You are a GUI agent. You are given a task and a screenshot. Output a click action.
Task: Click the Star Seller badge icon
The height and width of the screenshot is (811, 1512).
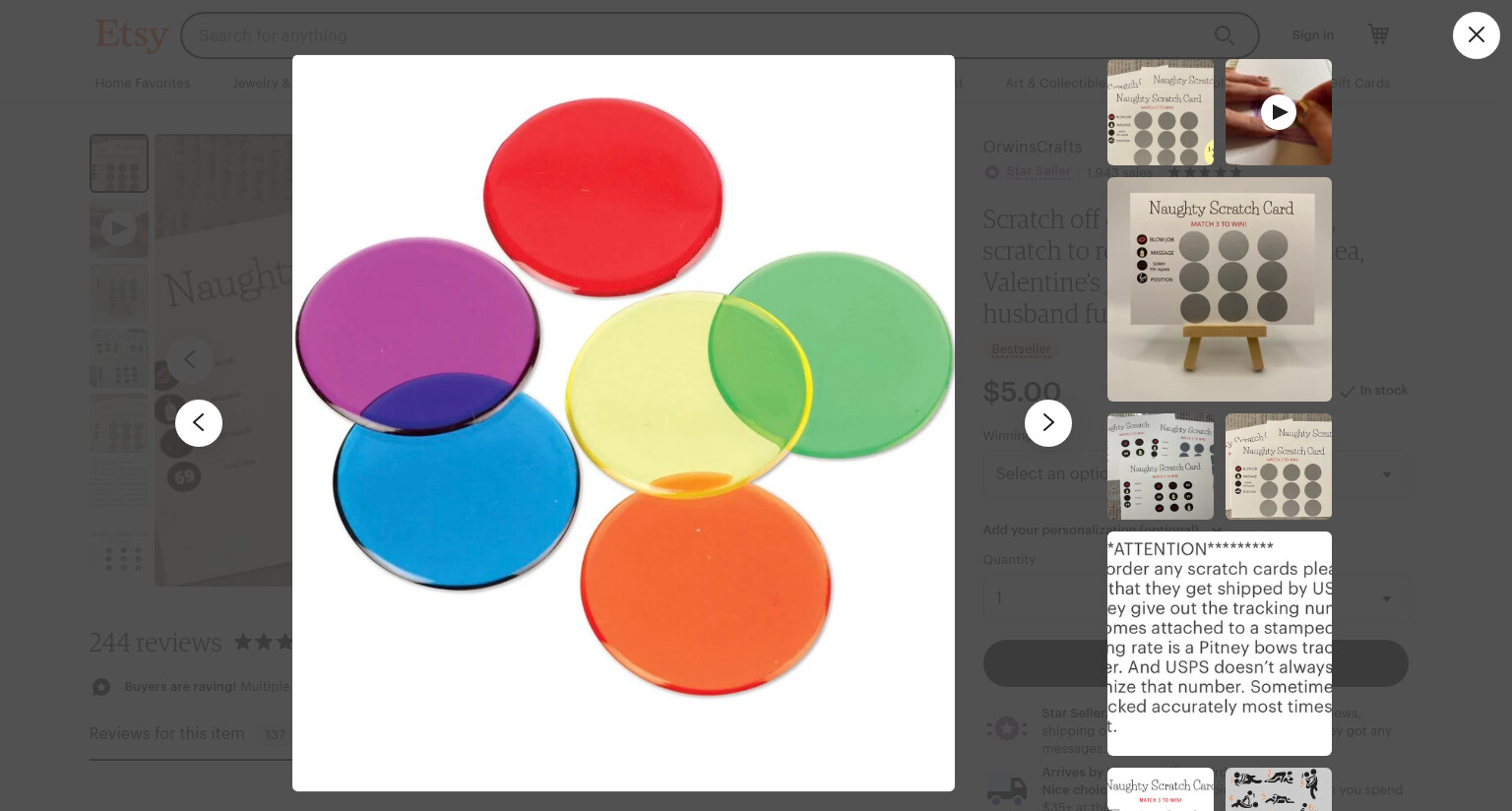point(992,172)
